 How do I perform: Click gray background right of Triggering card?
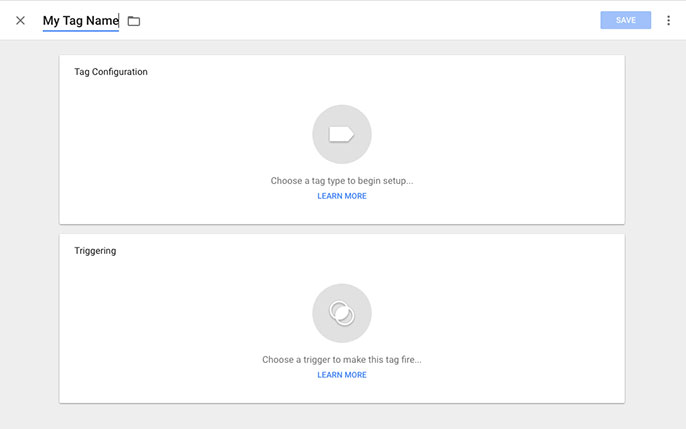click(x=655, y=320)
